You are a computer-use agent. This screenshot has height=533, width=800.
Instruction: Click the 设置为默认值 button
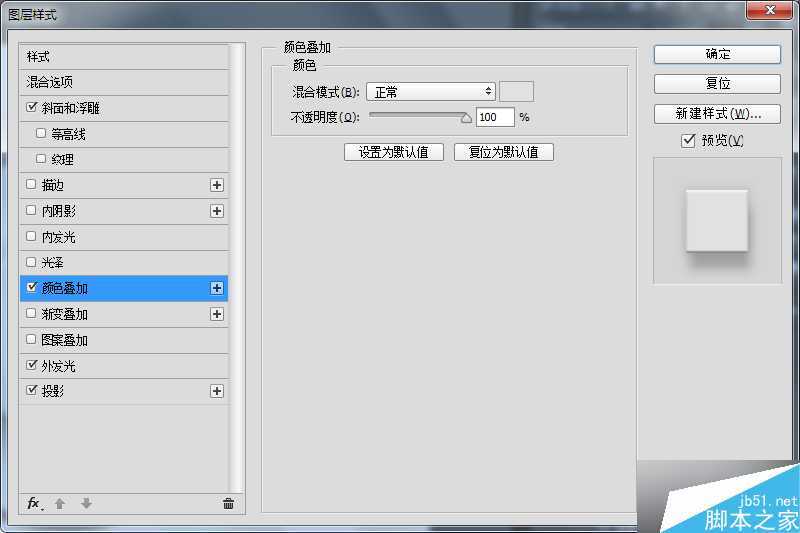click(x=393, y=152)
